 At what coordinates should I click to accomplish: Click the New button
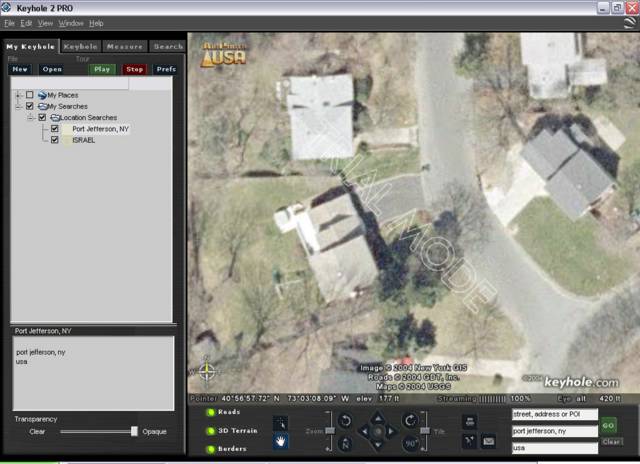20,69
